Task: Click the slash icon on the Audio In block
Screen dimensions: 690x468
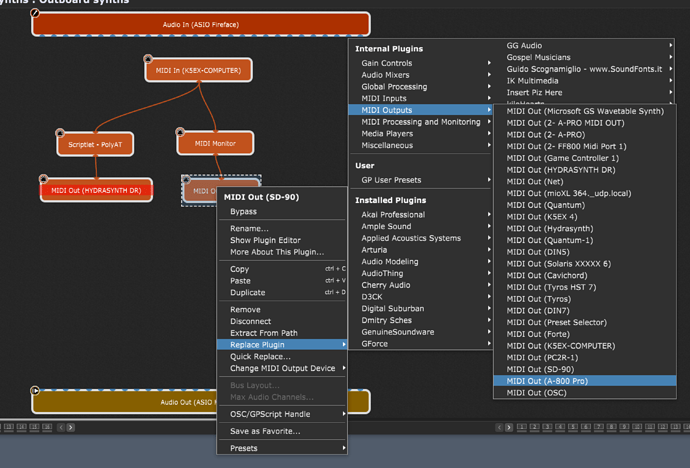Action: pos(35,13)
